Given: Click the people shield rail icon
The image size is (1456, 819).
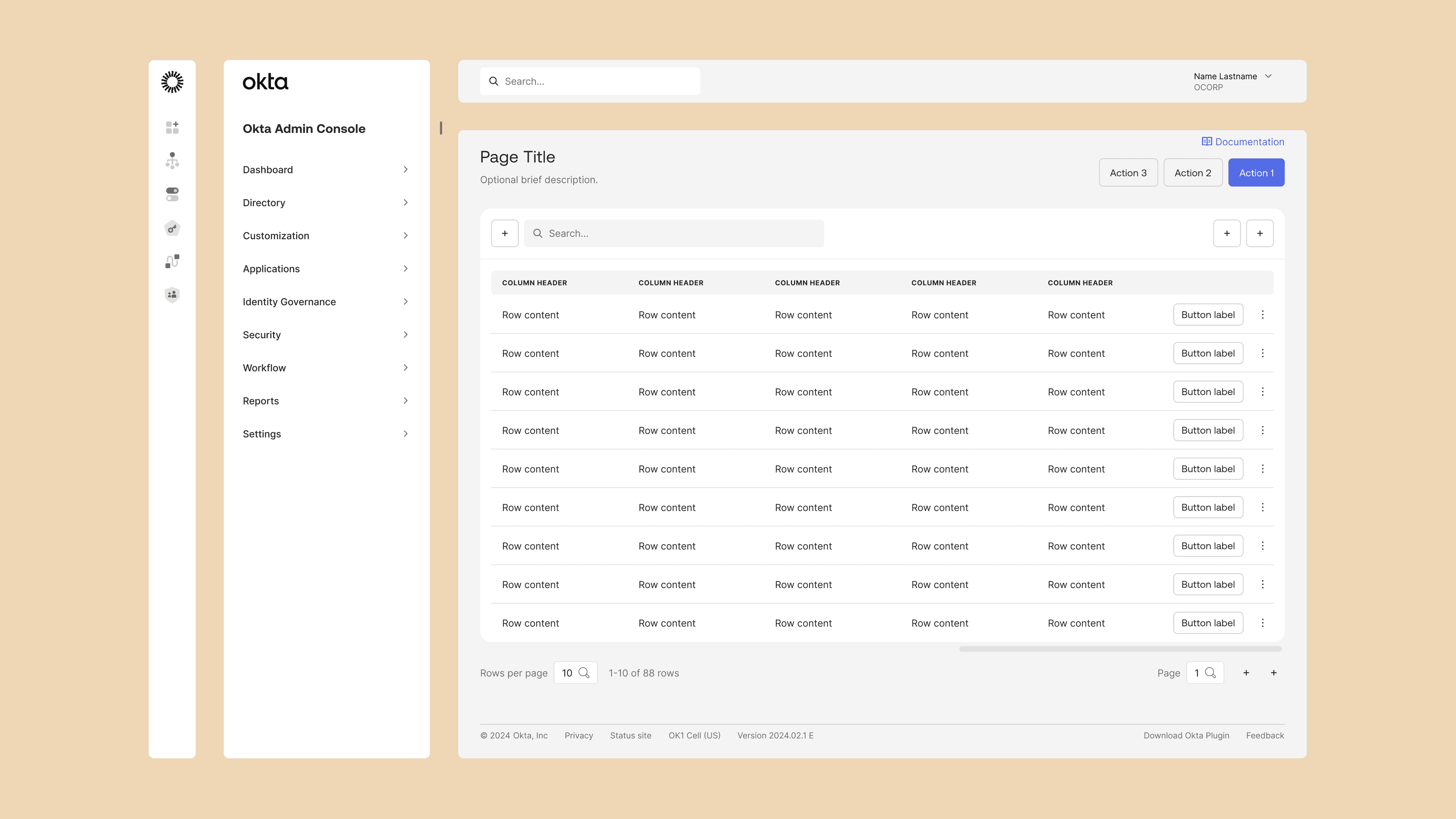Looking at the screenshot, I should 172,295.
